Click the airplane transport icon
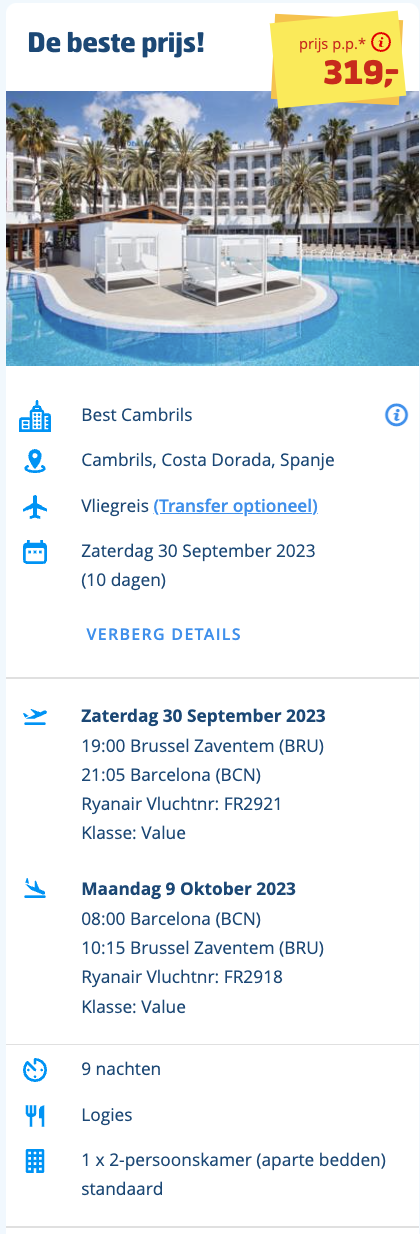Screen dimensions: 420x1234 [35, 507]
